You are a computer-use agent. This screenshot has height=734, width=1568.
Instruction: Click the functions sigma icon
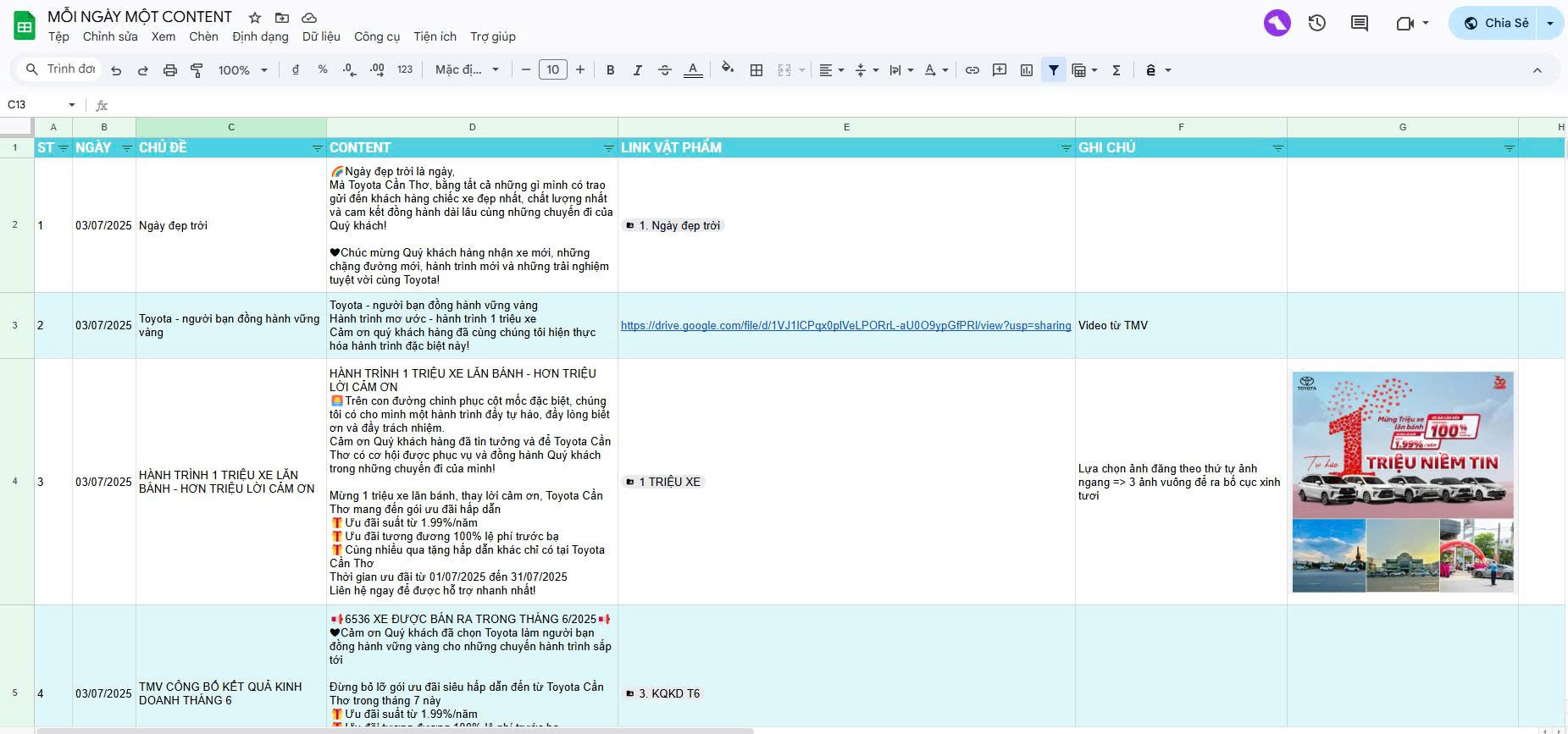[x=1116, y=70]
